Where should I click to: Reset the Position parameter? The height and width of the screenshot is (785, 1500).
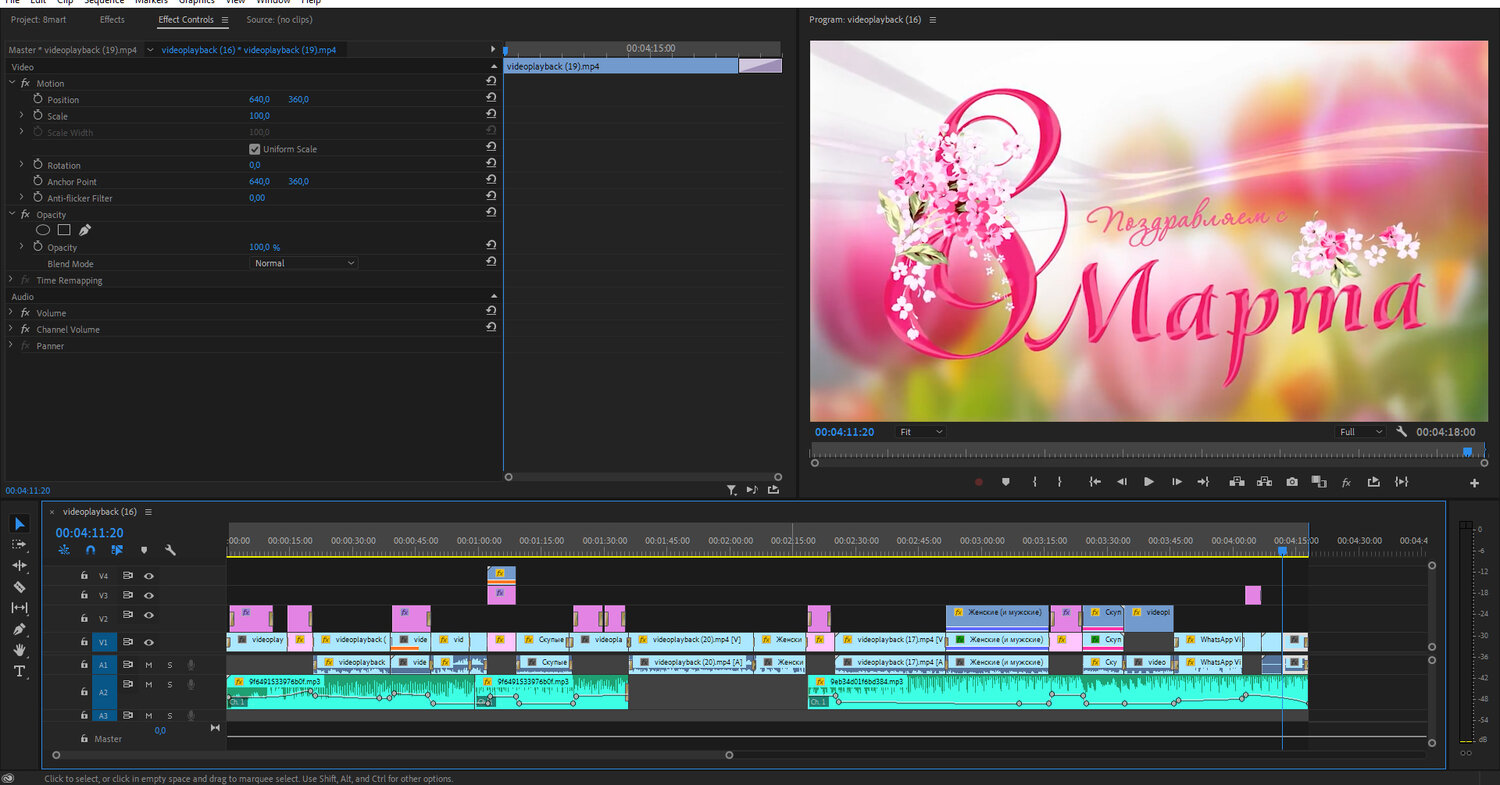coord(491,99)
